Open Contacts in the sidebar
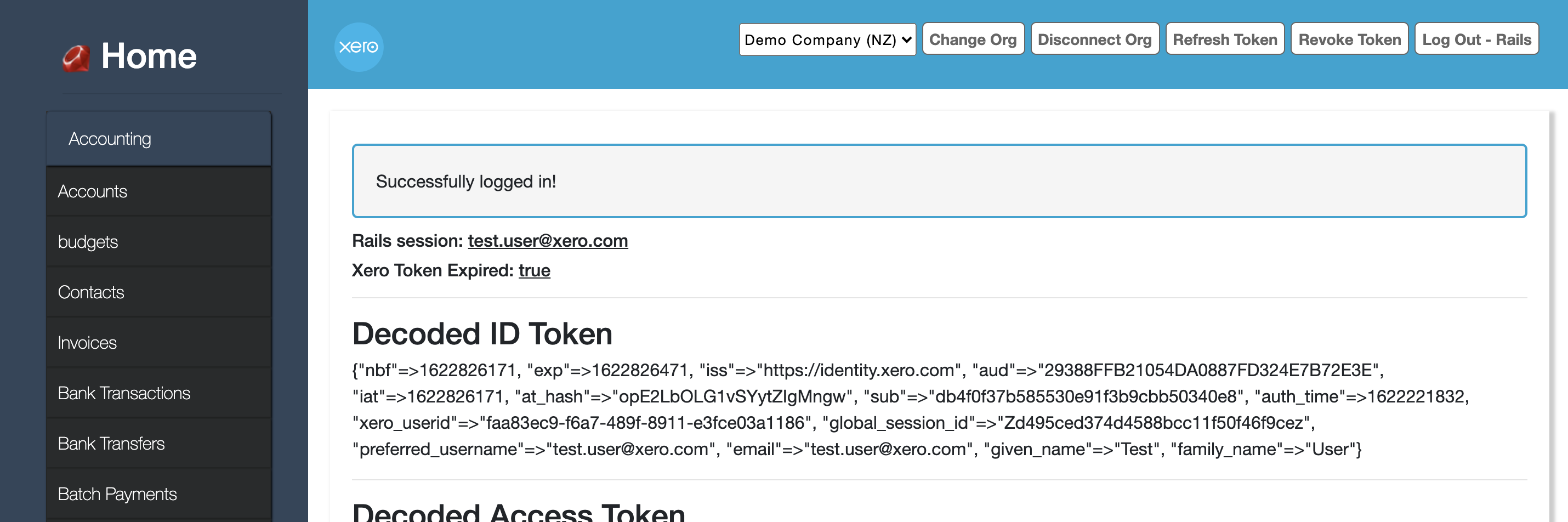 (158, 292)
